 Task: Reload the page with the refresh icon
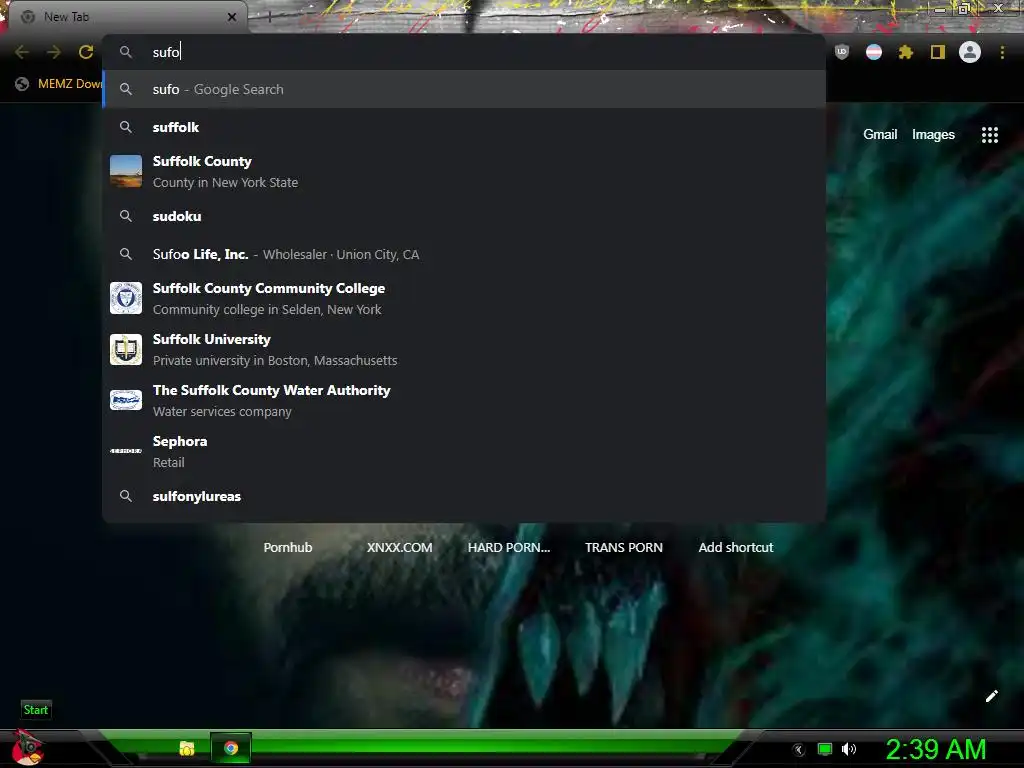pyautogui.click(x=86, y=52)
